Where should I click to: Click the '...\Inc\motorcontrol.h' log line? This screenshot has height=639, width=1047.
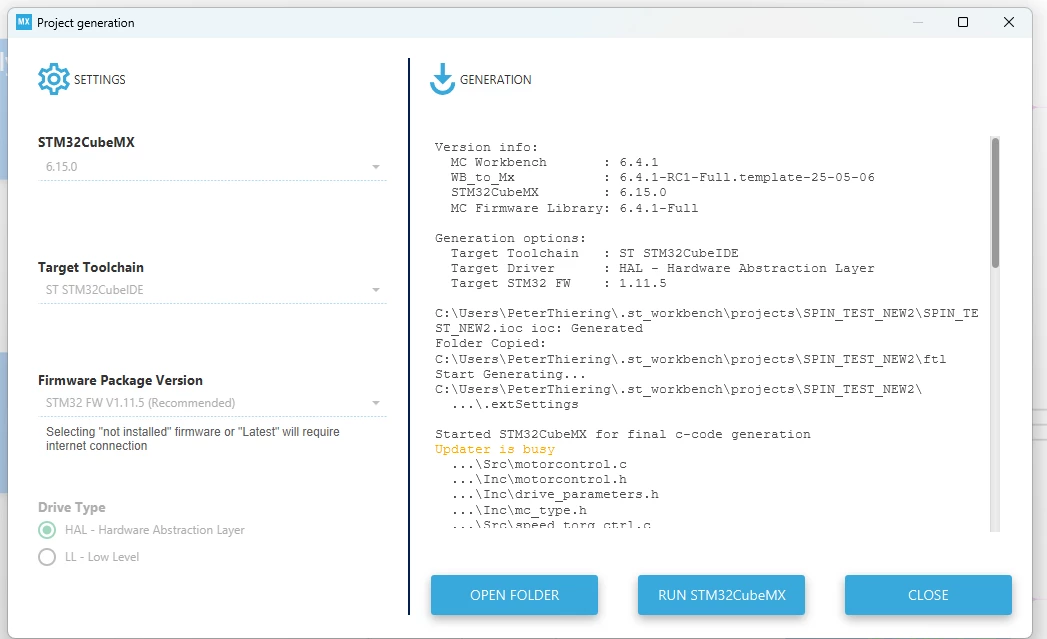pos(539,479)
